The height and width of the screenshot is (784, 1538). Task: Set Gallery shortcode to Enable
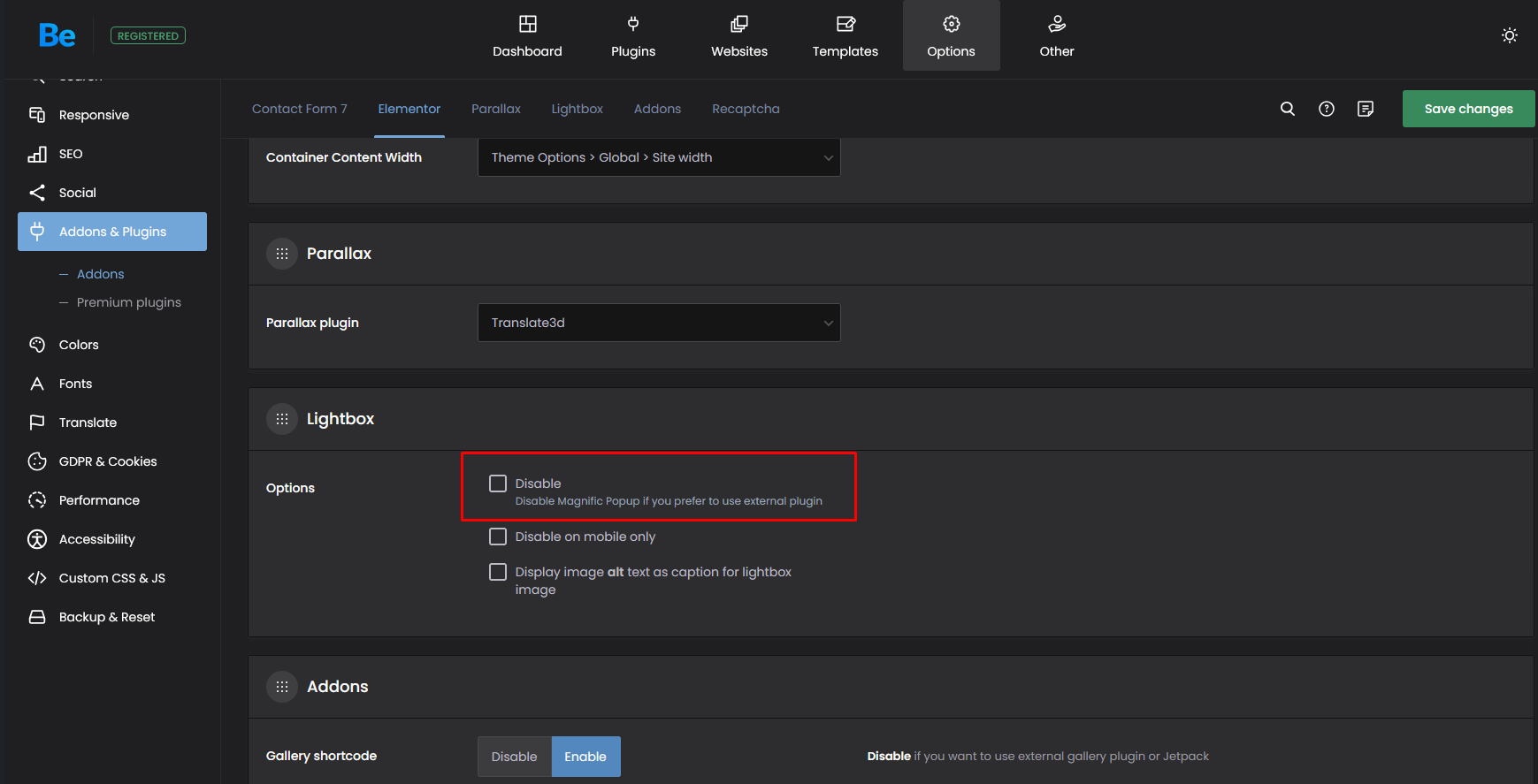[585, 757]
